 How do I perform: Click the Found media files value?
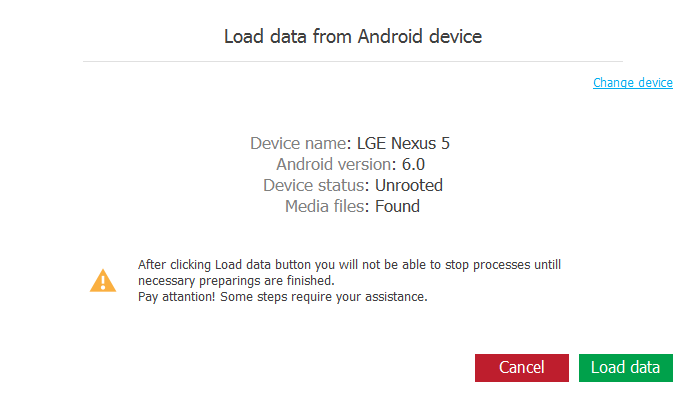pos(398,207)
